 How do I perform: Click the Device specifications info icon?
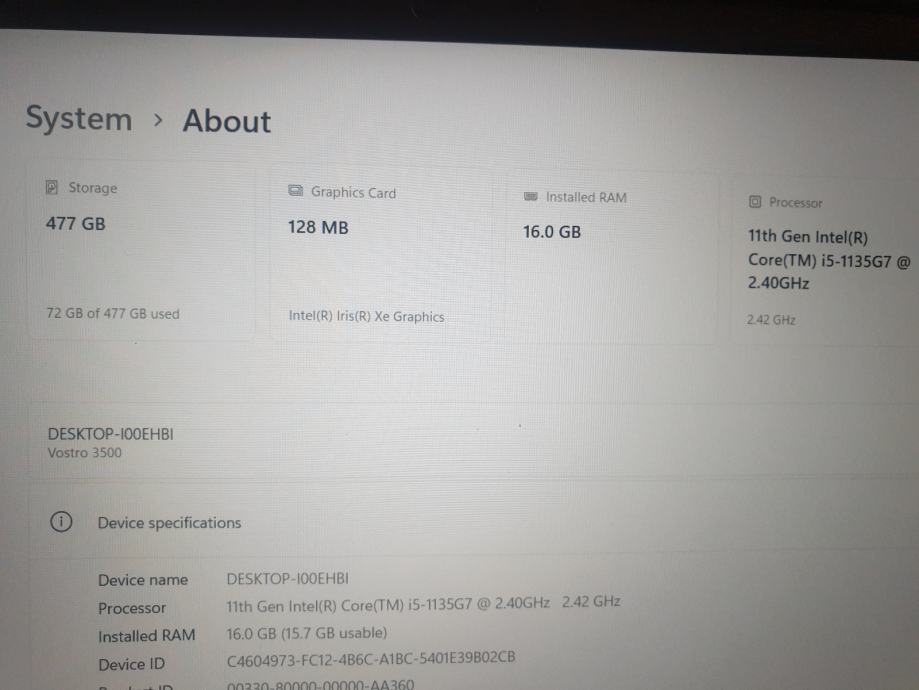click(x=61, y=521)
